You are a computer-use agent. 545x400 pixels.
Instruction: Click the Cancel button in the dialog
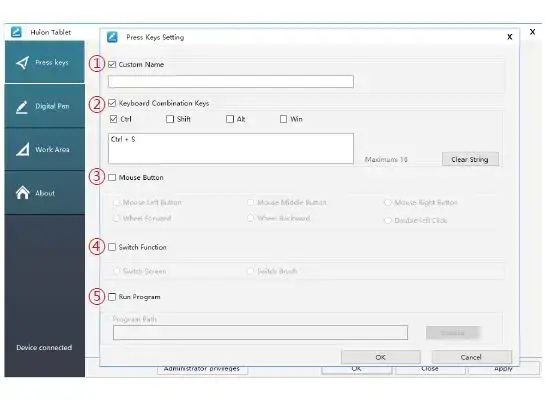click(x=471, y=357)
